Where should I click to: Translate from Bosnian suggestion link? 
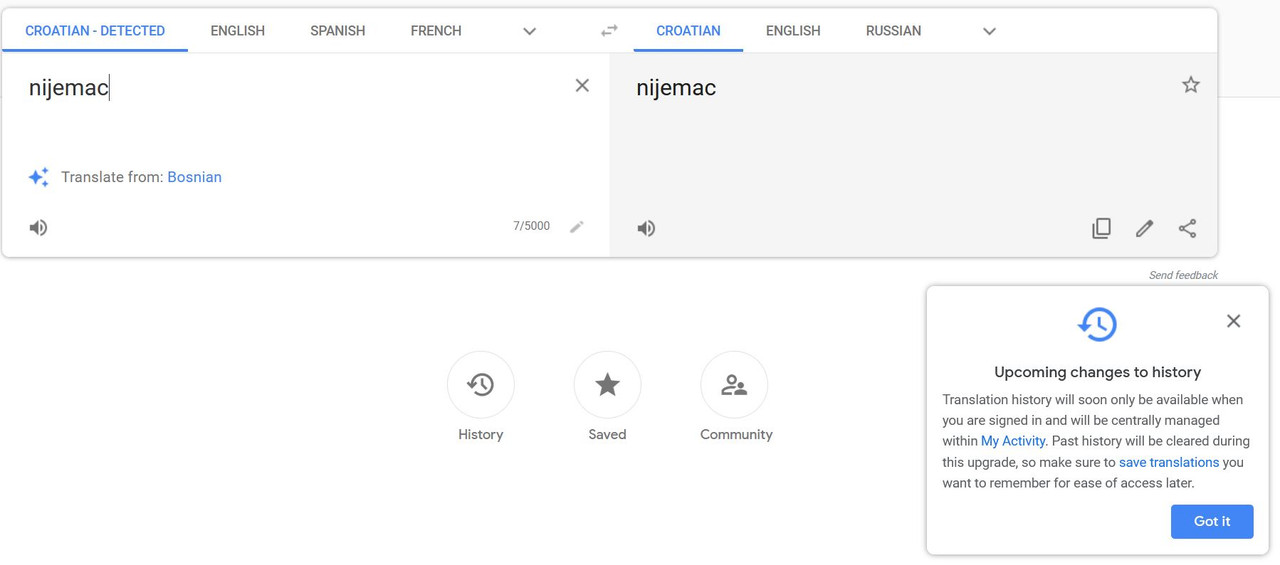[x=194, y=177]
